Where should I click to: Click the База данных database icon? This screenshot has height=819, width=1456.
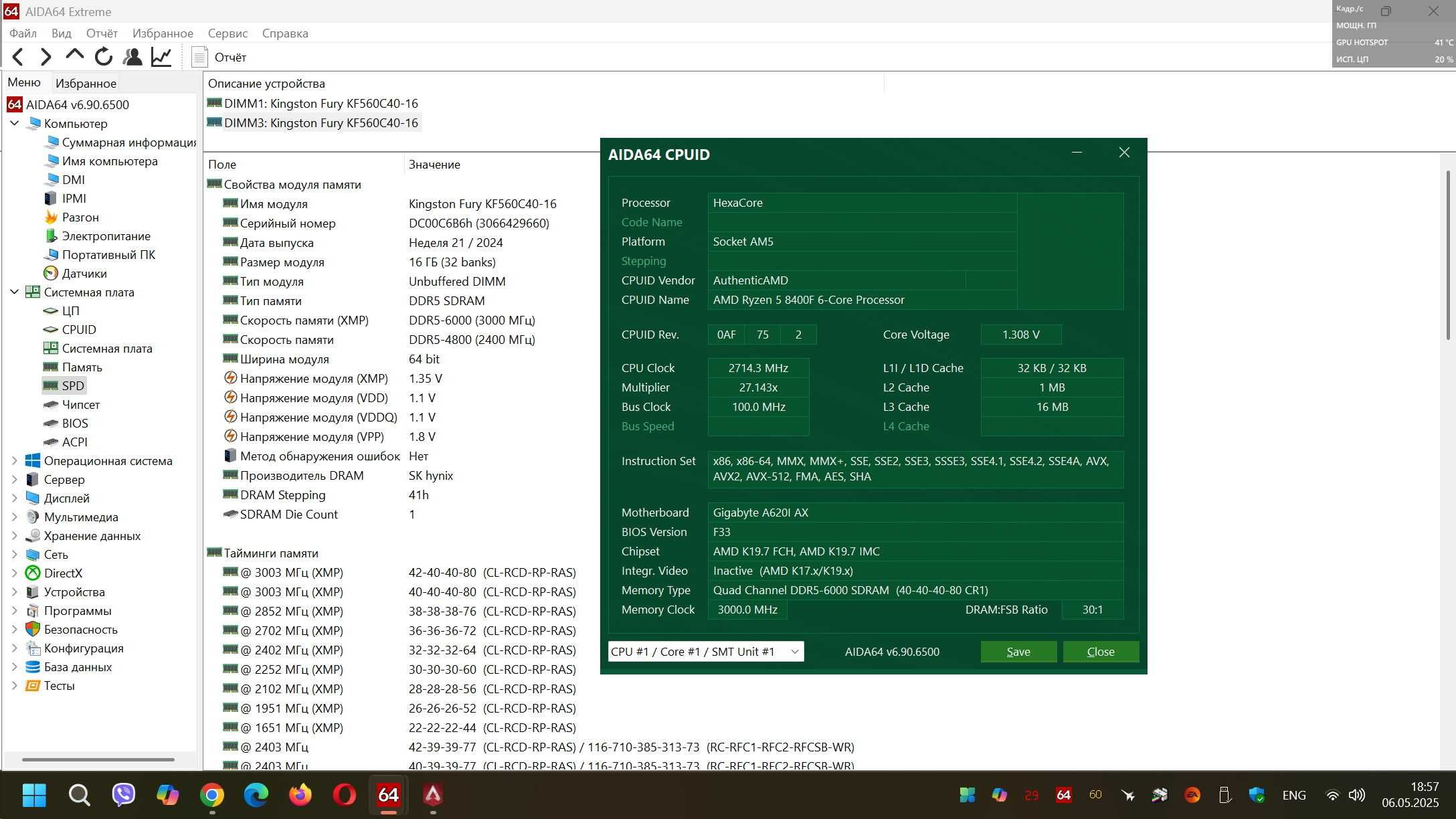pos(32,666)
